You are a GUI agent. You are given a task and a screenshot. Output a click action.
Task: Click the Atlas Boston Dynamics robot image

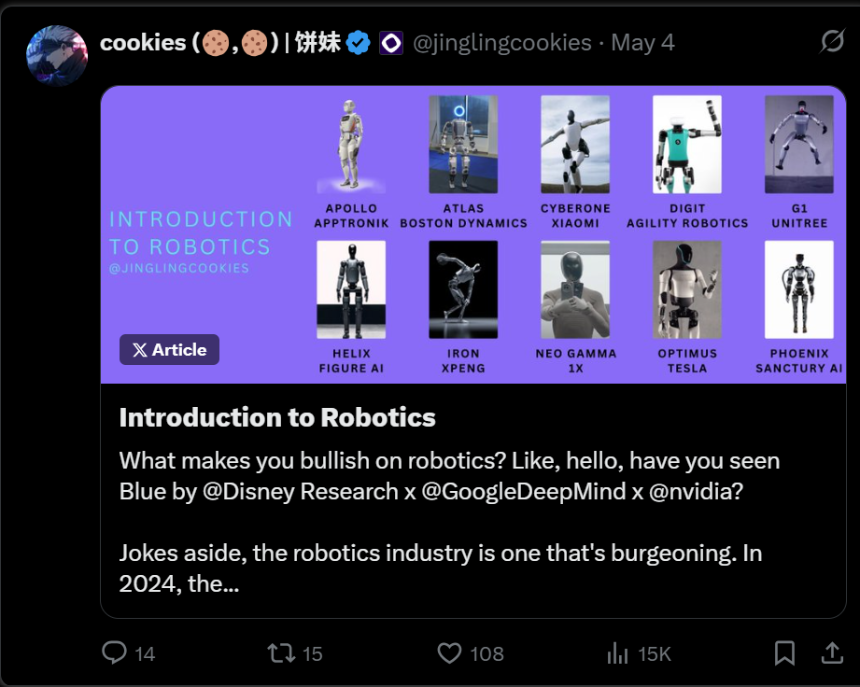463,145
